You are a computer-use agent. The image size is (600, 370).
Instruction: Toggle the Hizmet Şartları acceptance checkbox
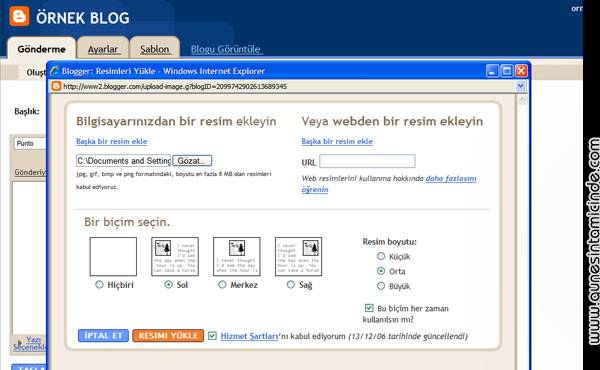click(212, 336)
